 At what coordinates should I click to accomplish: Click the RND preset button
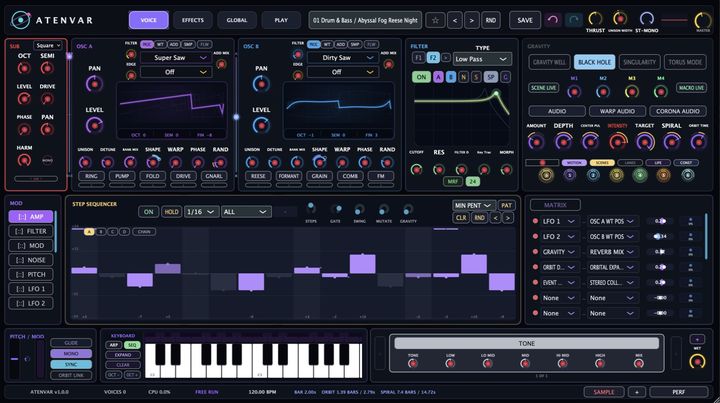(x=491, y=20)
